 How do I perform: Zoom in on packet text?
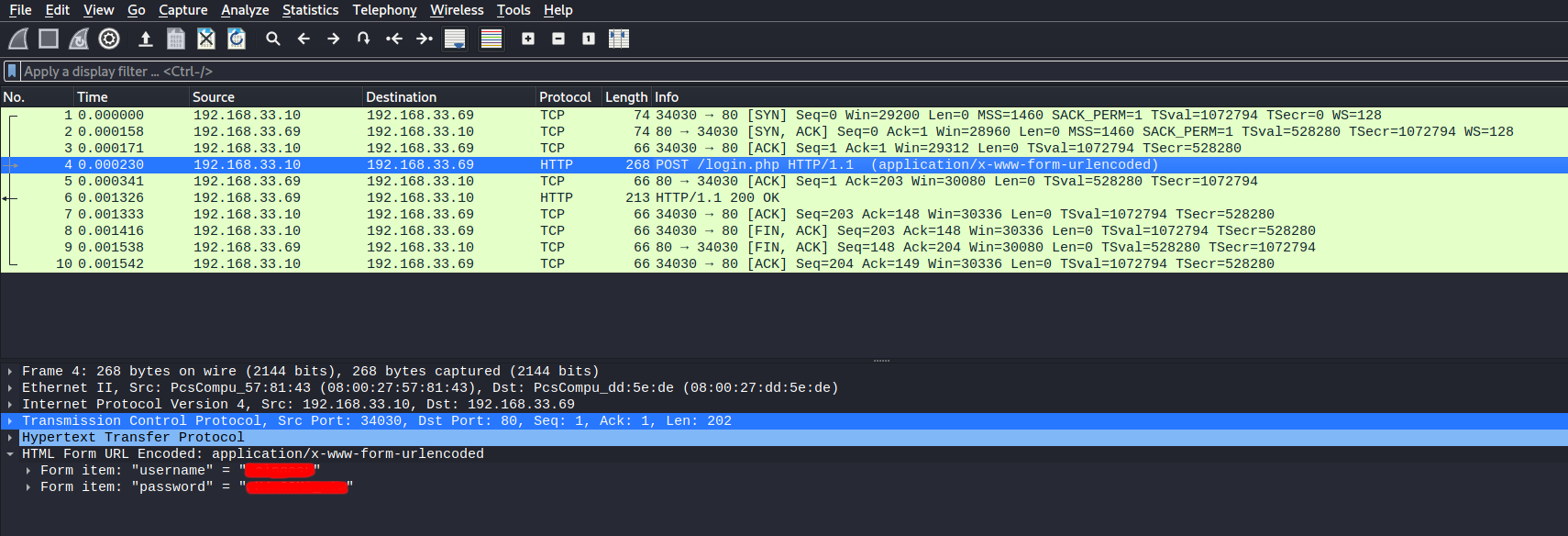pos(528,39)
